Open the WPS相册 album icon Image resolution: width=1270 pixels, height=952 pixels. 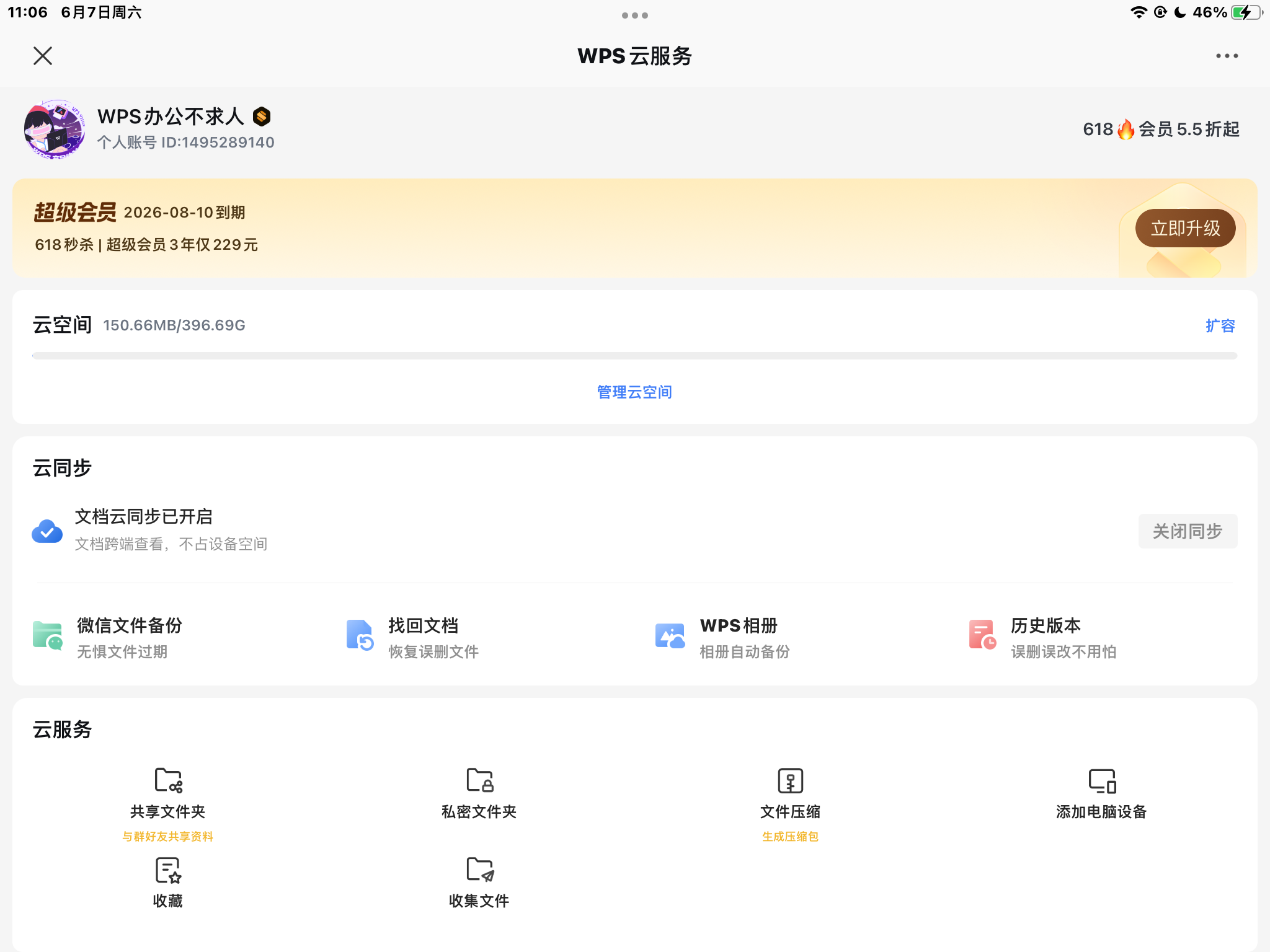[x=670, y=636]
